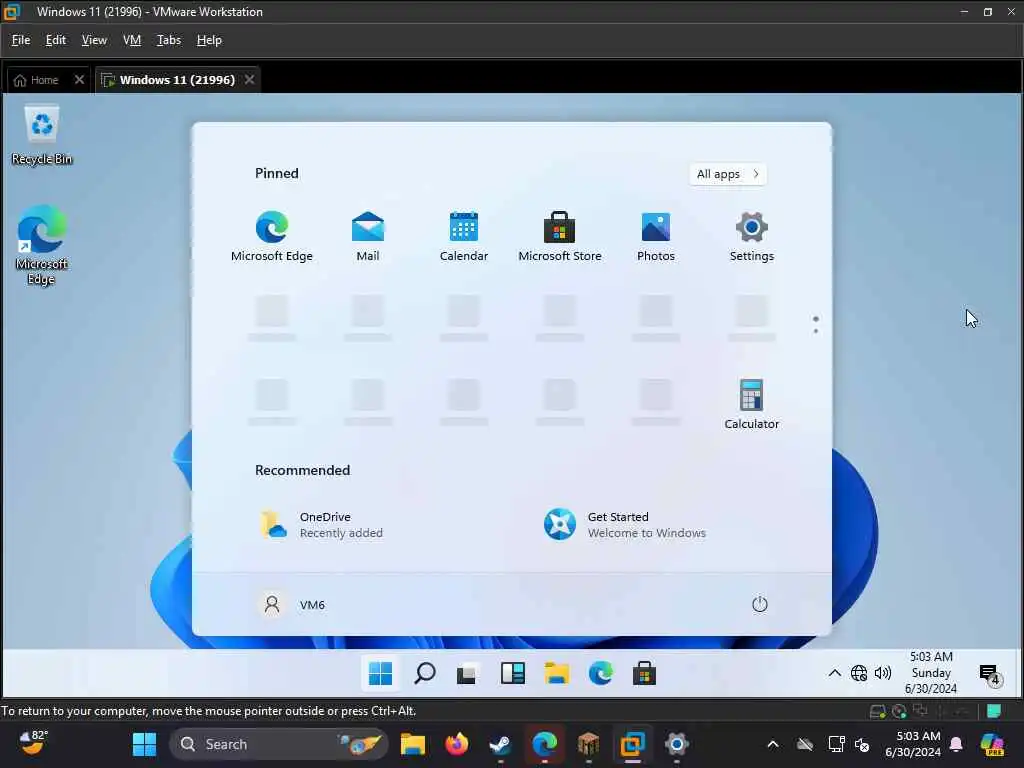The image size is (1024, 768).
Task: Open VMware View menu
Action: pyautogui.click(x=94, y=40)
